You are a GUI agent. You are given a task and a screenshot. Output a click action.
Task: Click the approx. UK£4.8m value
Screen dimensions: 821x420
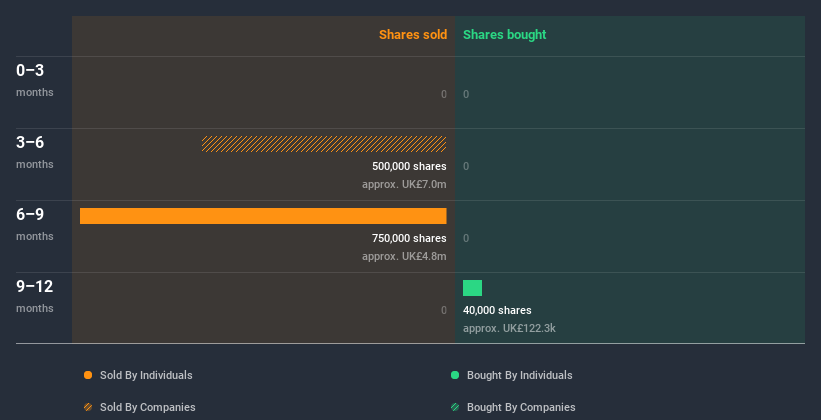[x=404, y=257]
